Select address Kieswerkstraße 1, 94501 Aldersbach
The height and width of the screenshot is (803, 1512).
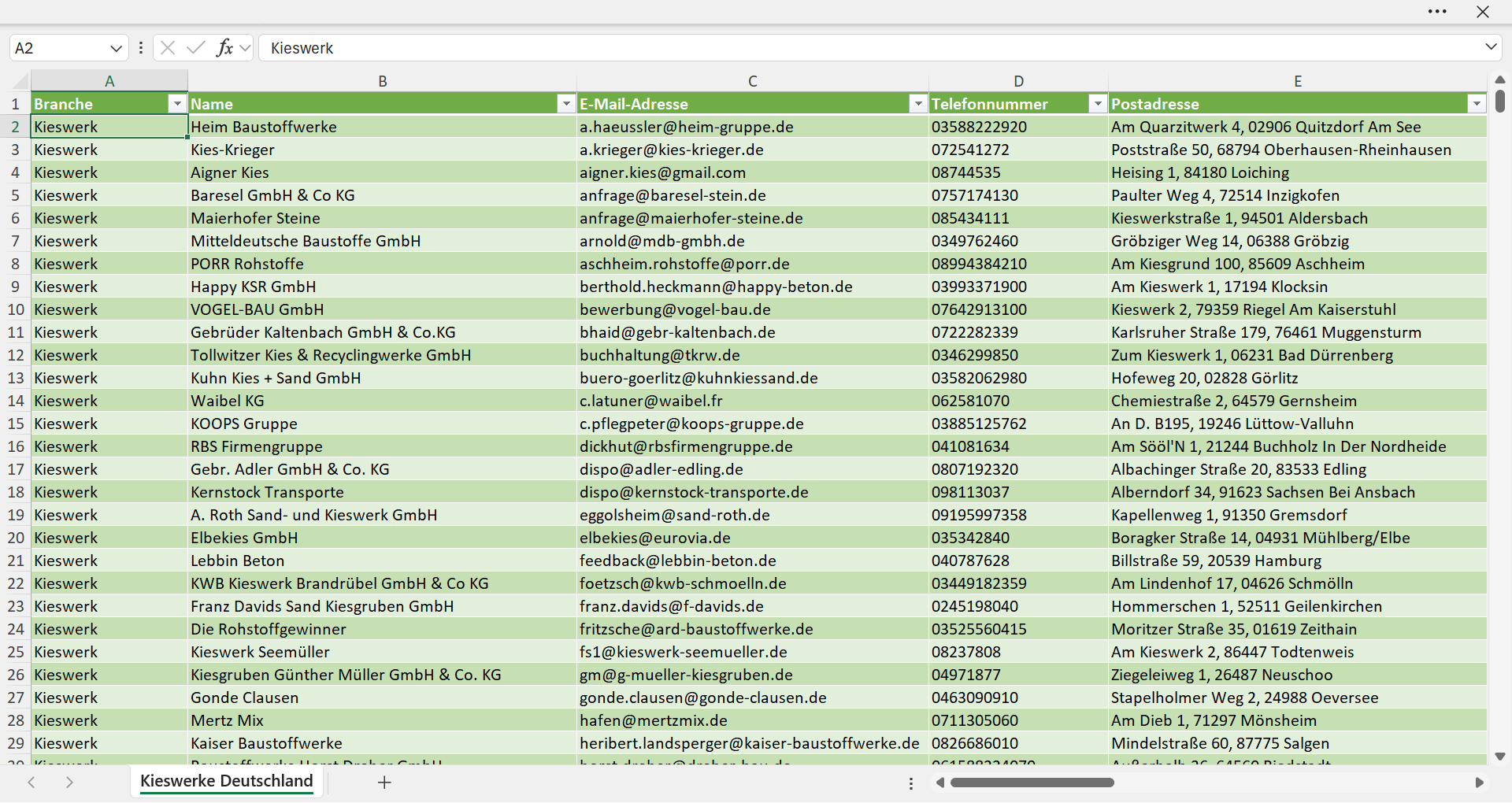click(1298, 218)
